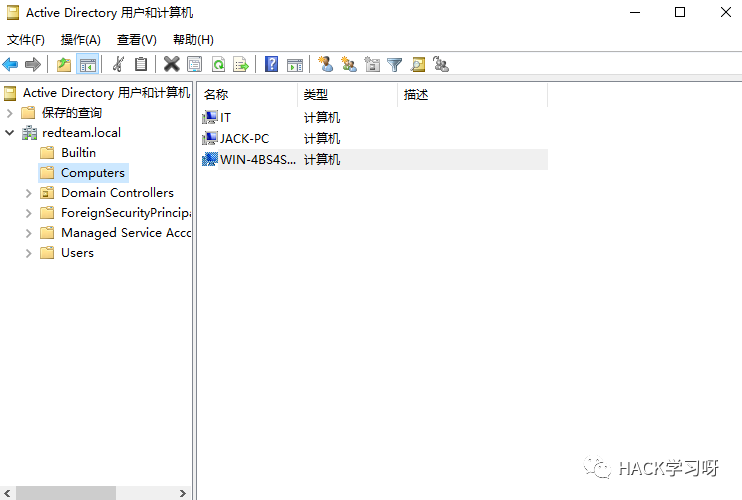Click the Copy clipboard icon

(x=141, y=64)
